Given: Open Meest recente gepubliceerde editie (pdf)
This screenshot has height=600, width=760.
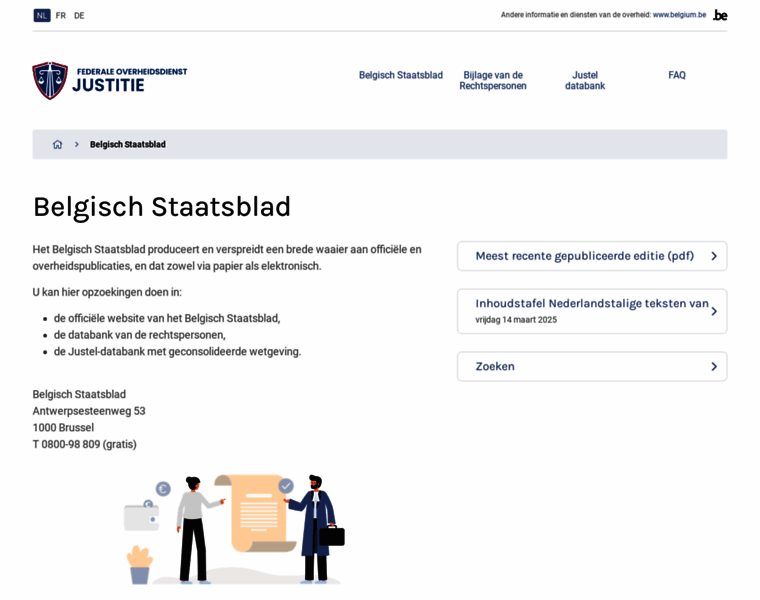Looking at the screenshot, I should point(592,256).
